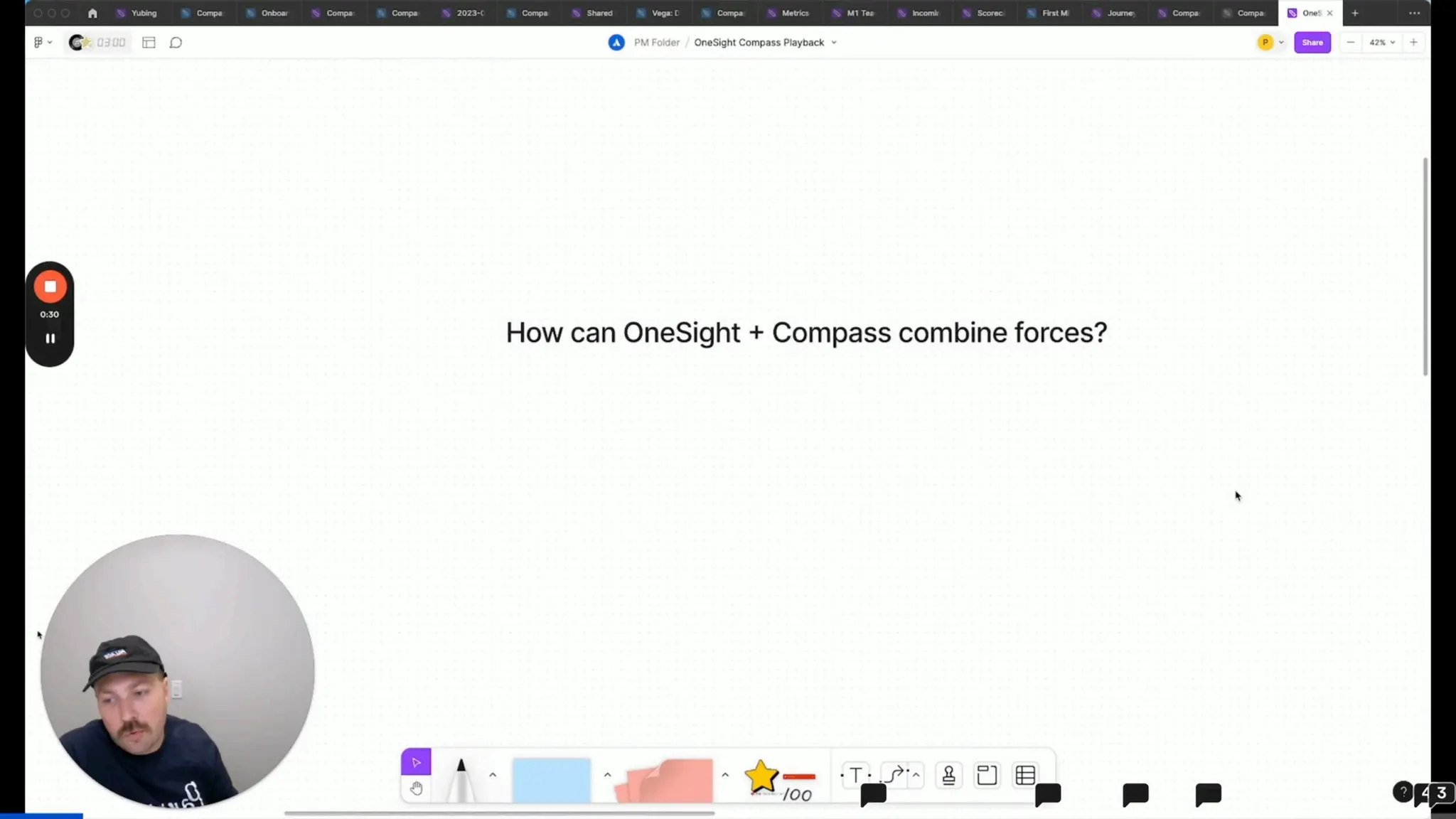Select the Section tool

point(987,775)
